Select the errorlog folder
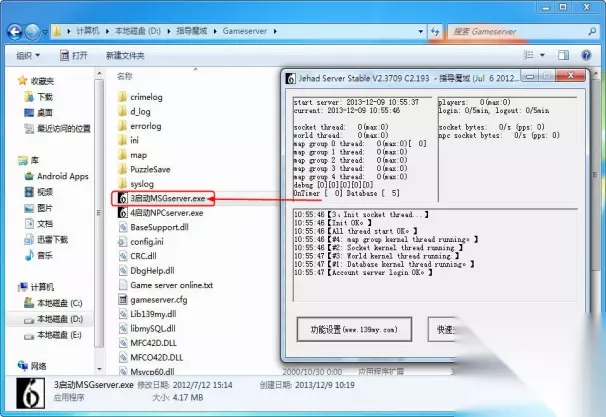 click(140, 126)
